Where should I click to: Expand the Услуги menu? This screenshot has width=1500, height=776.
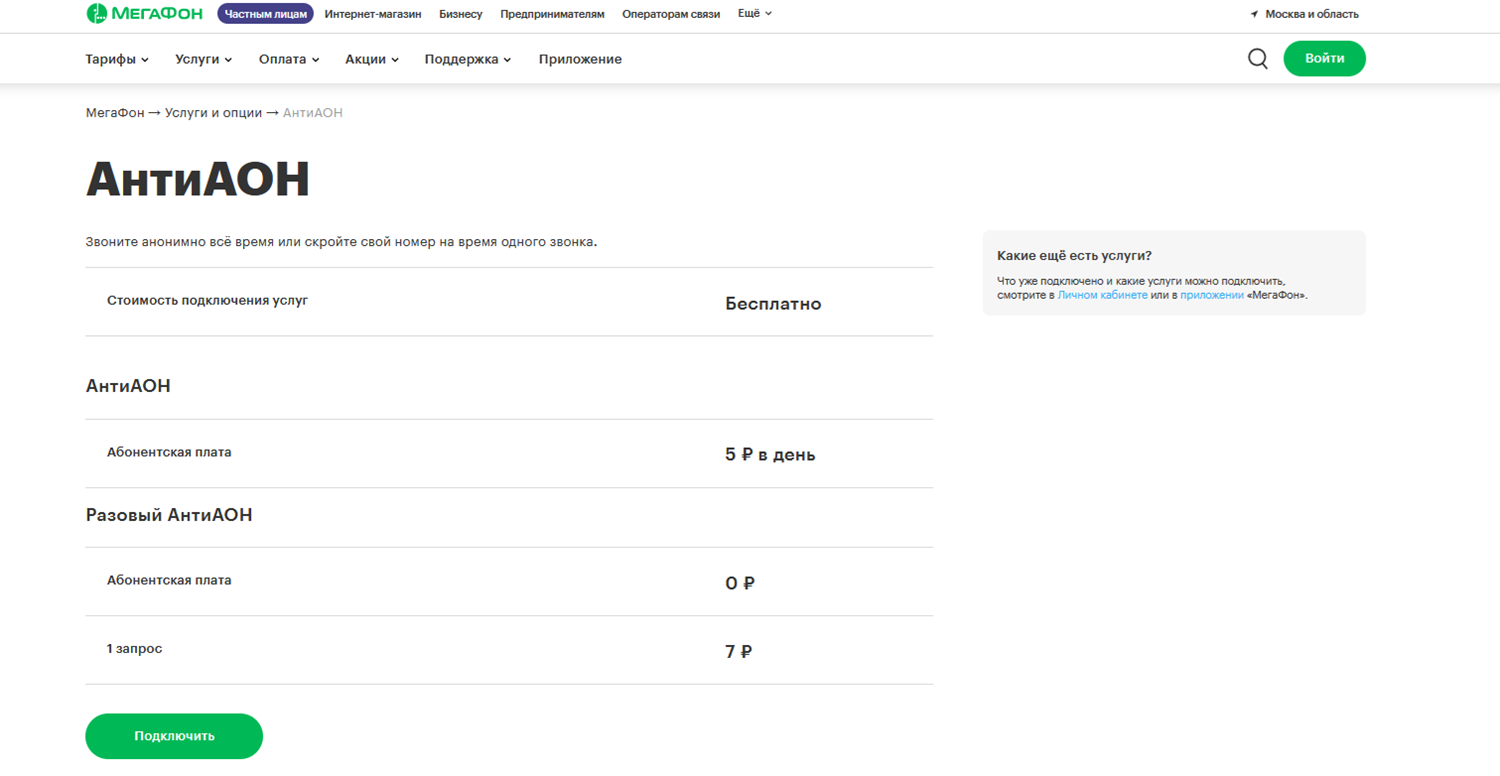[x=204, y=59]
